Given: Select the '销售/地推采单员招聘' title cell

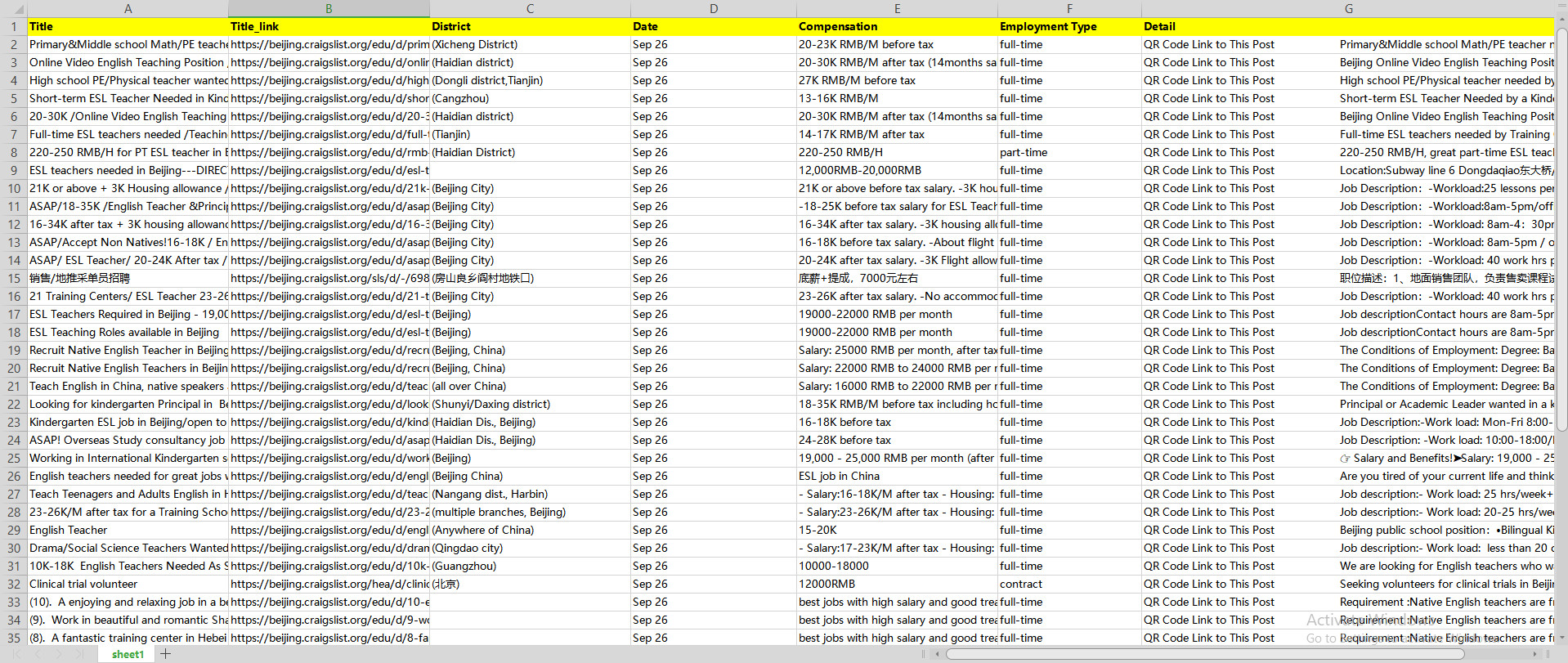Looking at the screenshot, I should point(128,278).
